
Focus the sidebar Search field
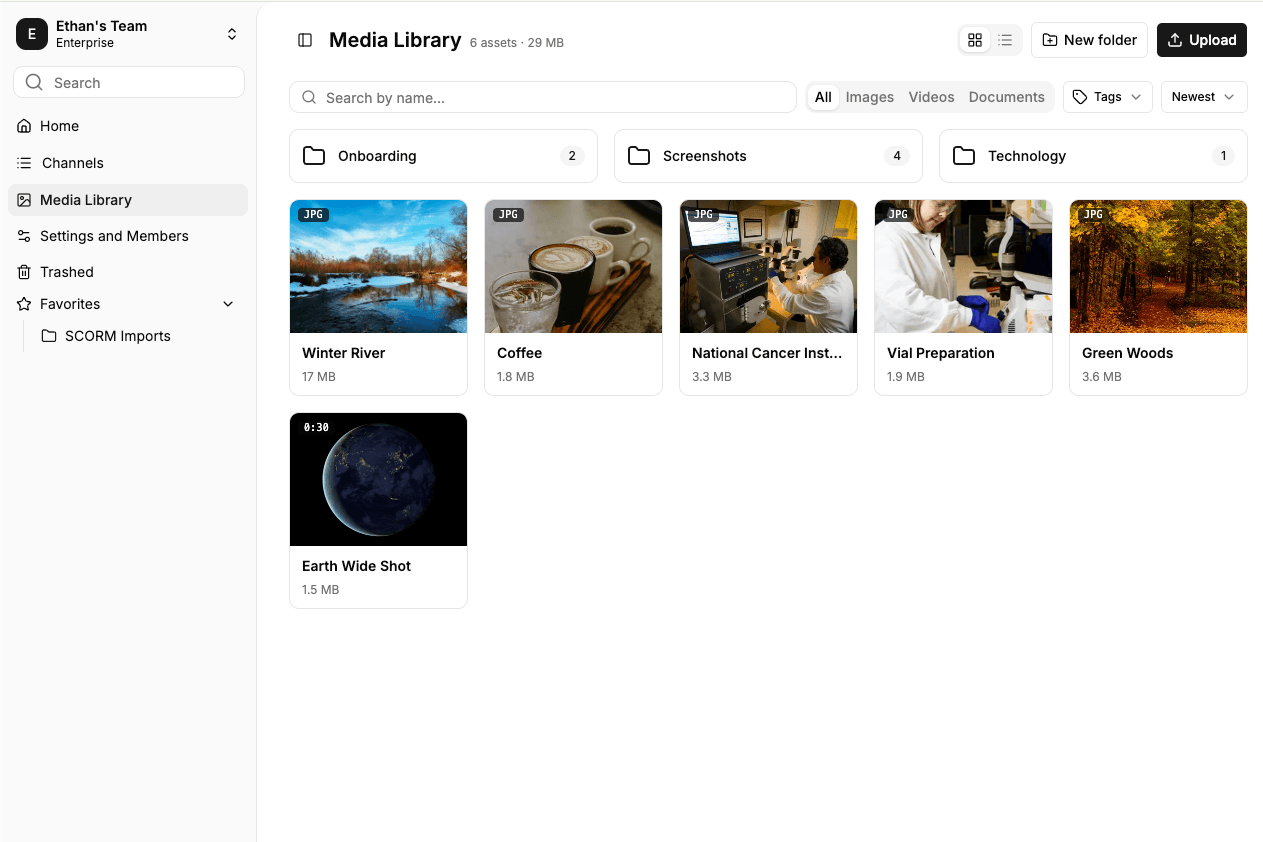click(129, 82)
